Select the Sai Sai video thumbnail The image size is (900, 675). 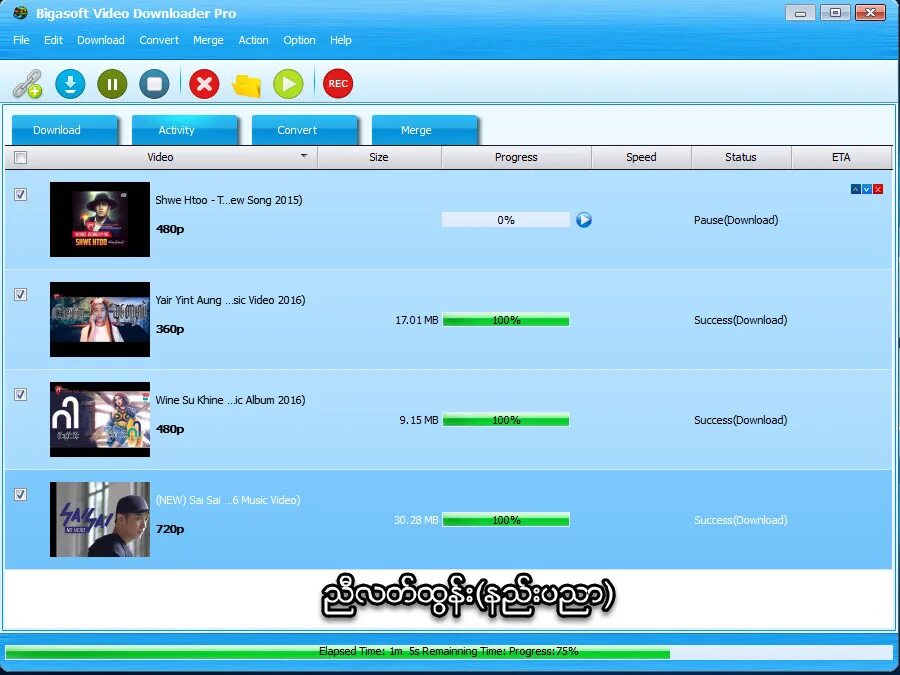click(100, 519)
